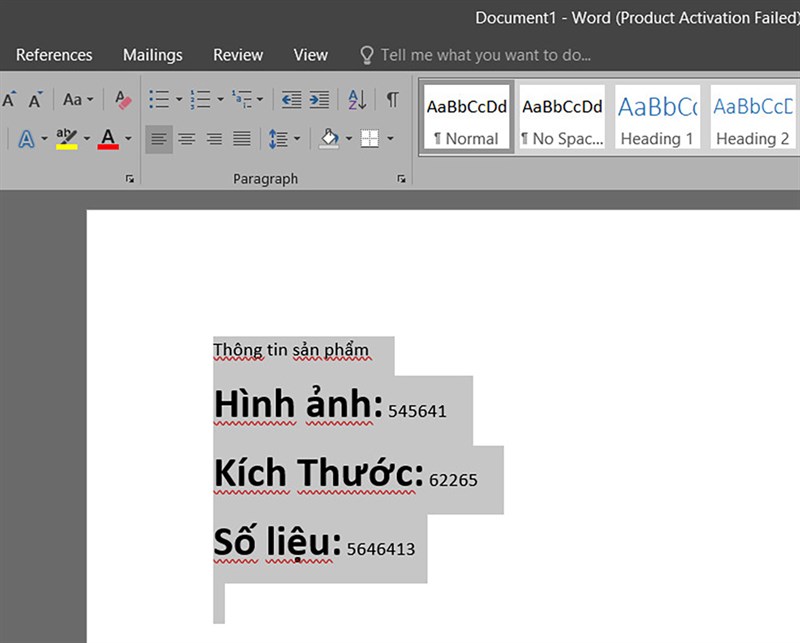Select the Increase Indent icon

pos(318,99)
